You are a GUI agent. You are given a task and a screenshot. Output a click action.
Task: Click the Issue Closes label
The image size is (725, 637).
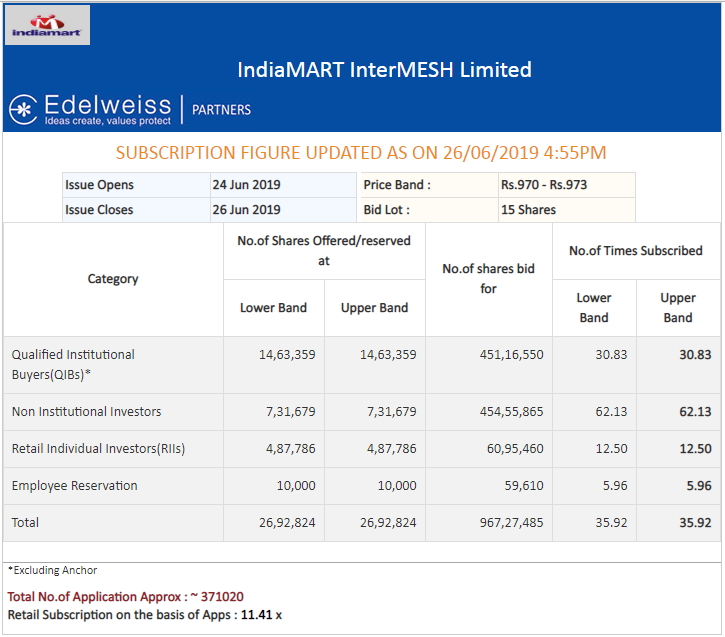click(99, 210)
